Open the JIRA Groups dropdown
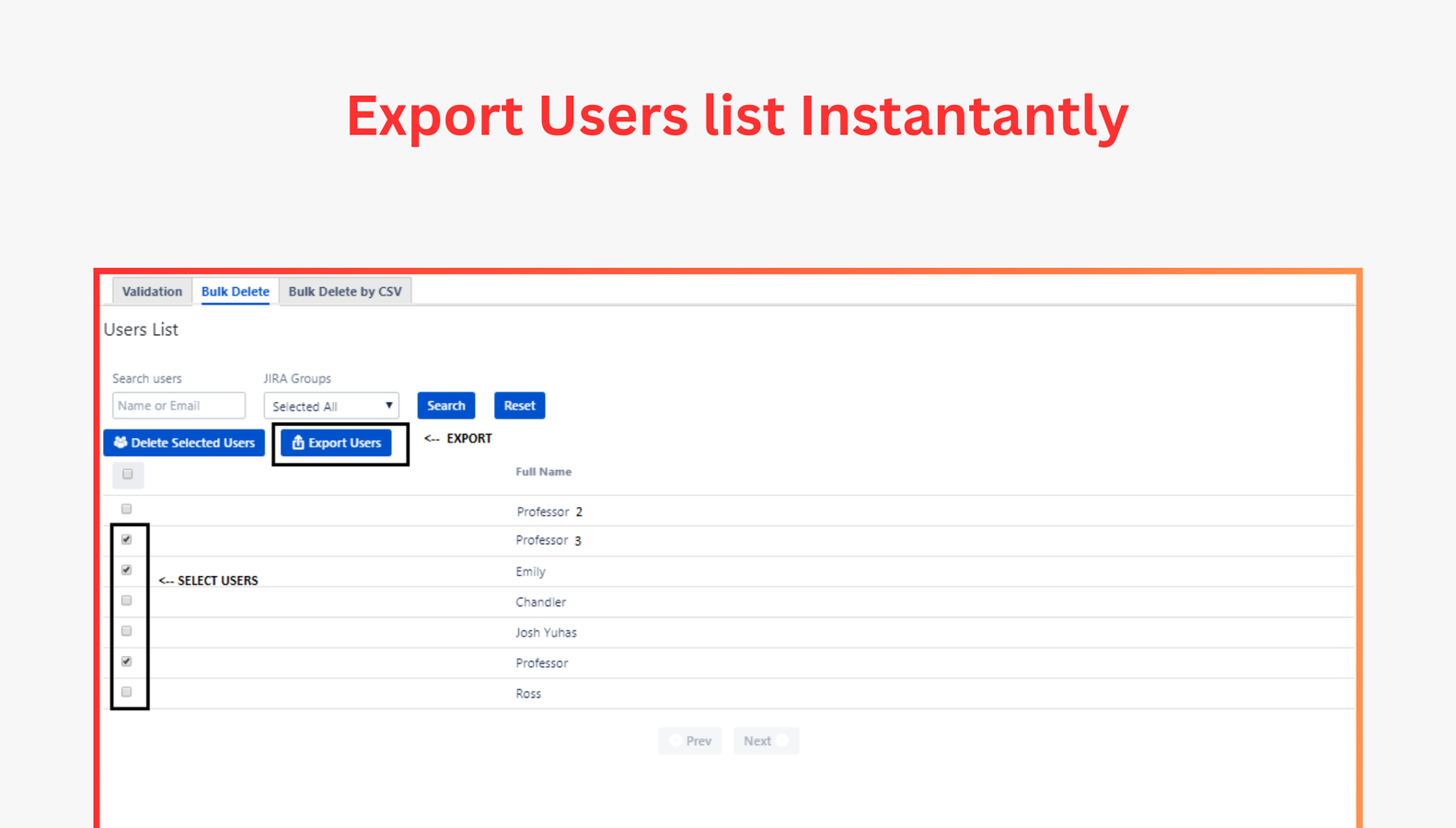Viewport: 1456px width, 828px height. (331, 406)
